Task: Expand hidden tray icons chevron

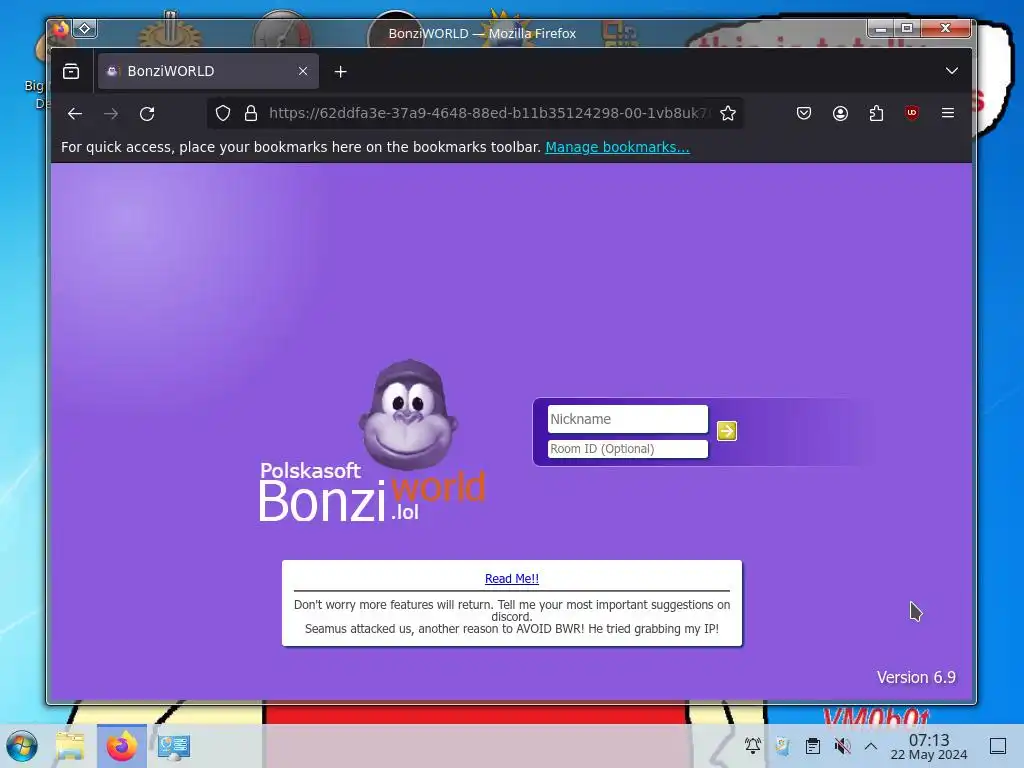Action: tap(871, 745)
